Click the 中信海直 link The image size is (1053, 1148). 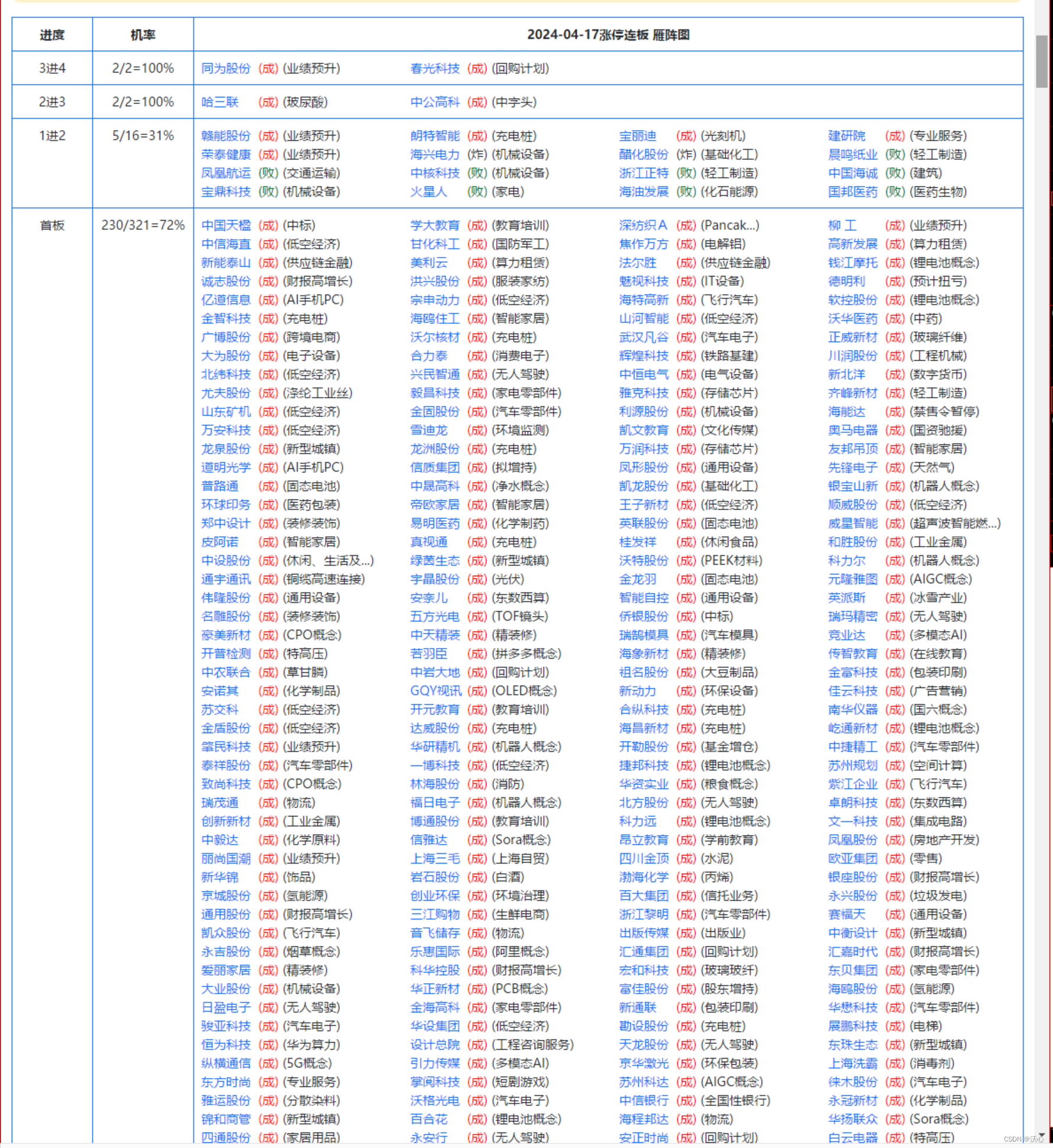[x=226, y=244]
